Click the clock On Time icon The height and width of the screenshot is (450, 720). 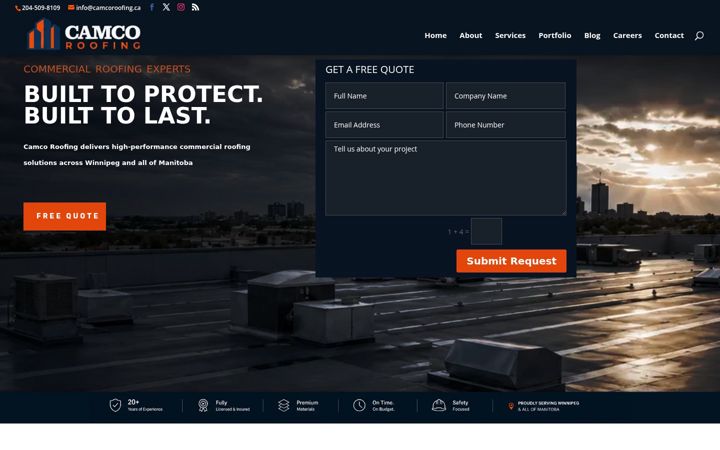coord(359,405)
